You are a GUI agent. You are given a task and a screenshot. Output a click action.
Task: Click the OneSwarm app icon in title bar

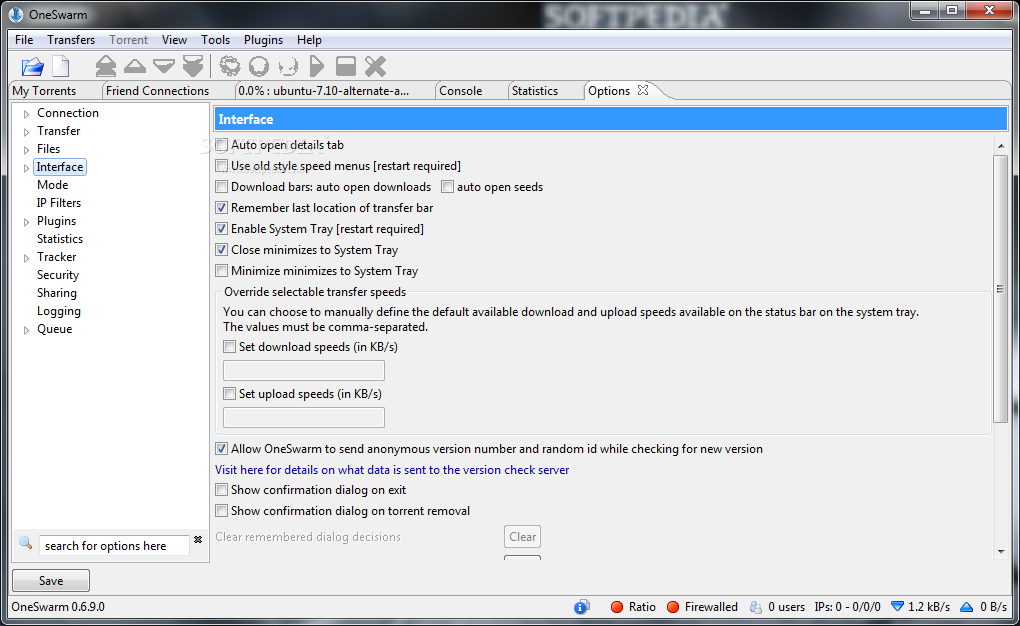(x=16, y=14)
